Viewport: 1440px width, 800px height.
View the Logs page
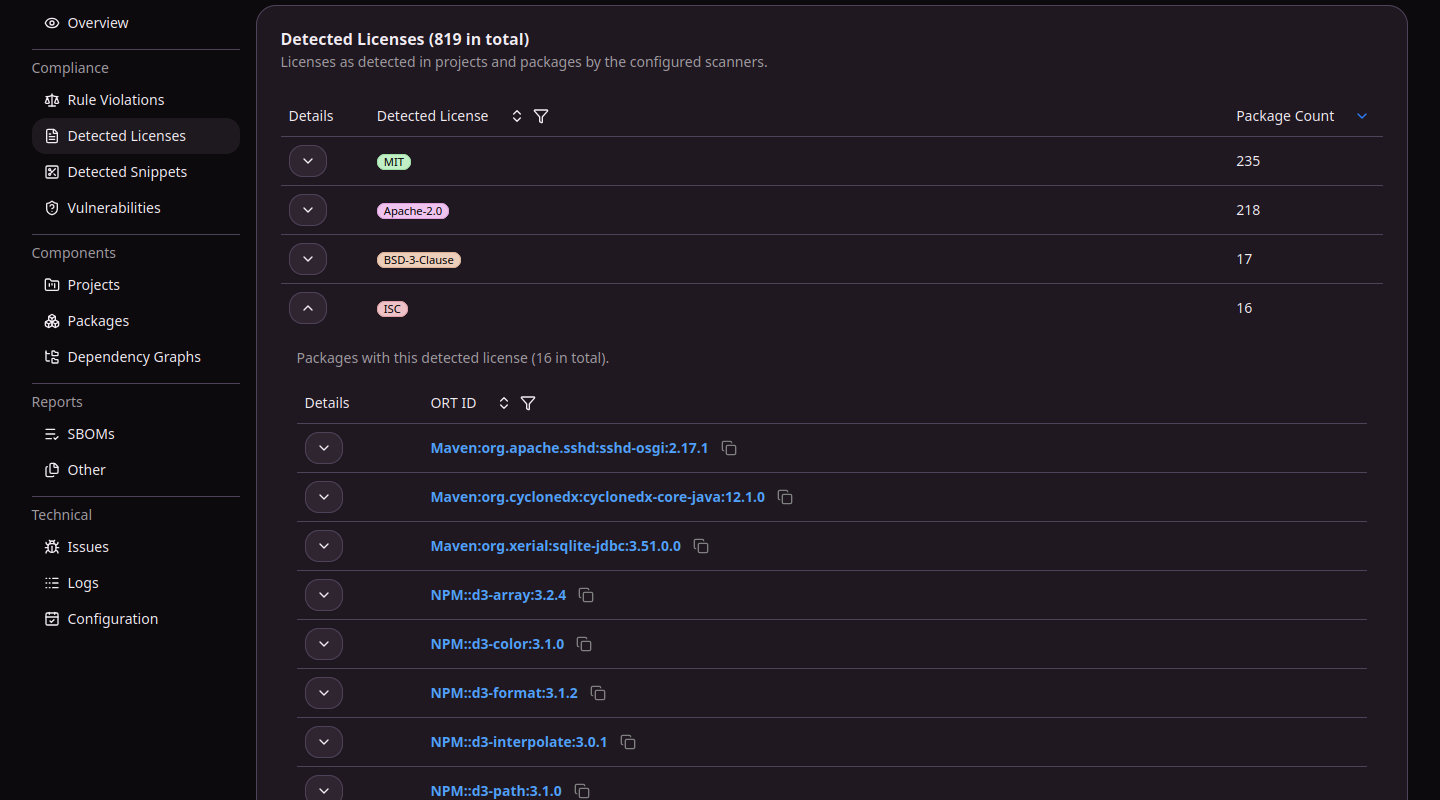pos(136,583)
